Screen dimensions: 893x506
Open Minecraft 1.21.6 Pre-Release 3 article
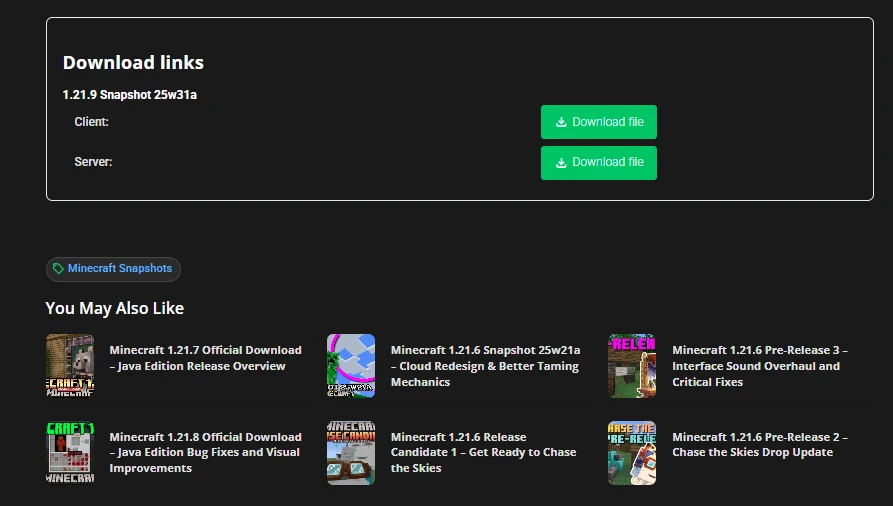(760, 366)
